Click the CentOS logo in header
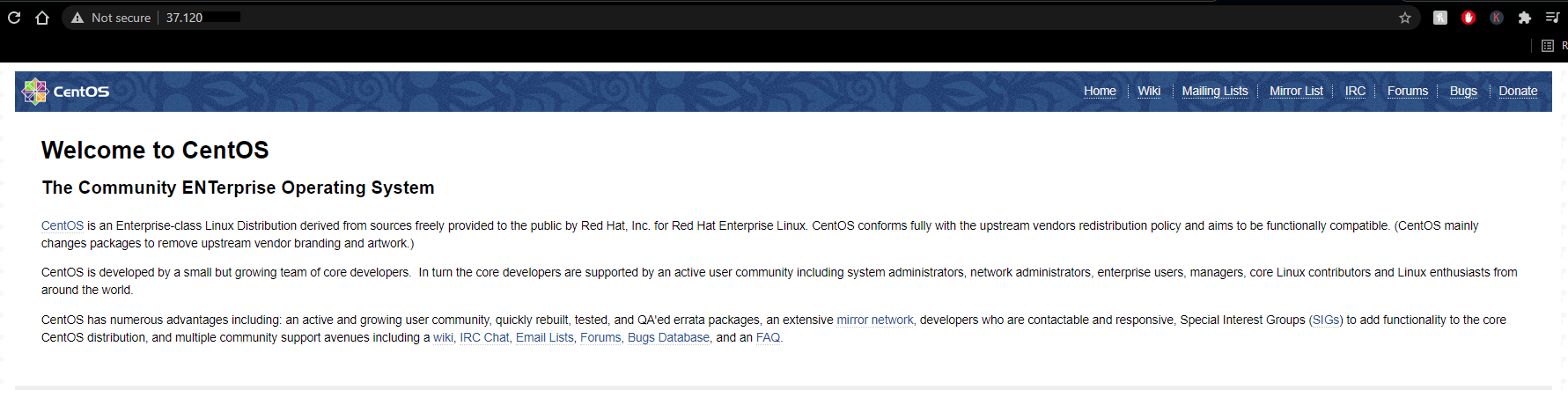Viewport: 1568px width, 398px height. (x=66, y=91)
